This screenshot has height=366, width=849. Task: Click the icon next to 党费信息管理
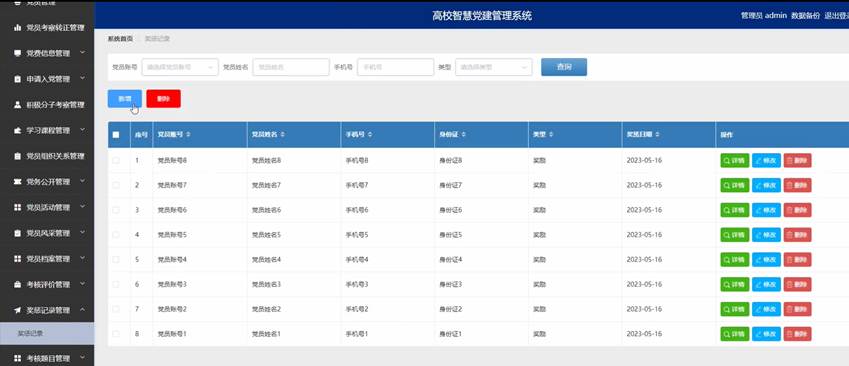click(17, 53)
